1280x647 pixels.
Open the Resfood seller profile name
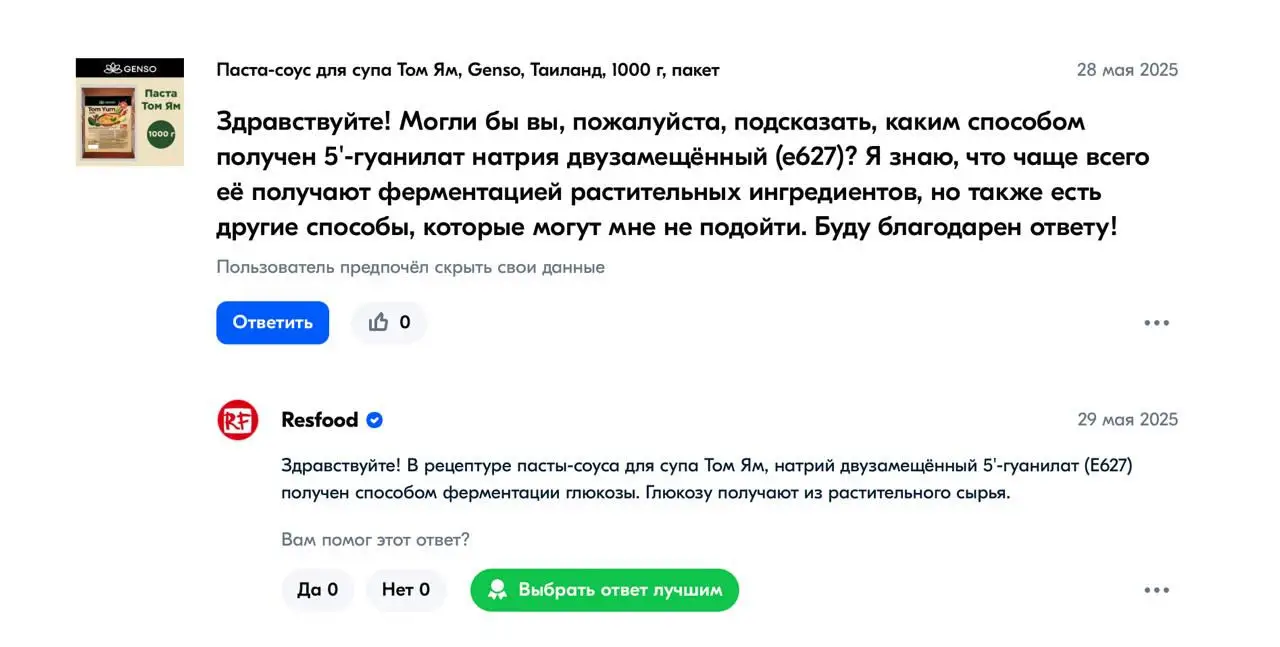click(x=319, y=420)
